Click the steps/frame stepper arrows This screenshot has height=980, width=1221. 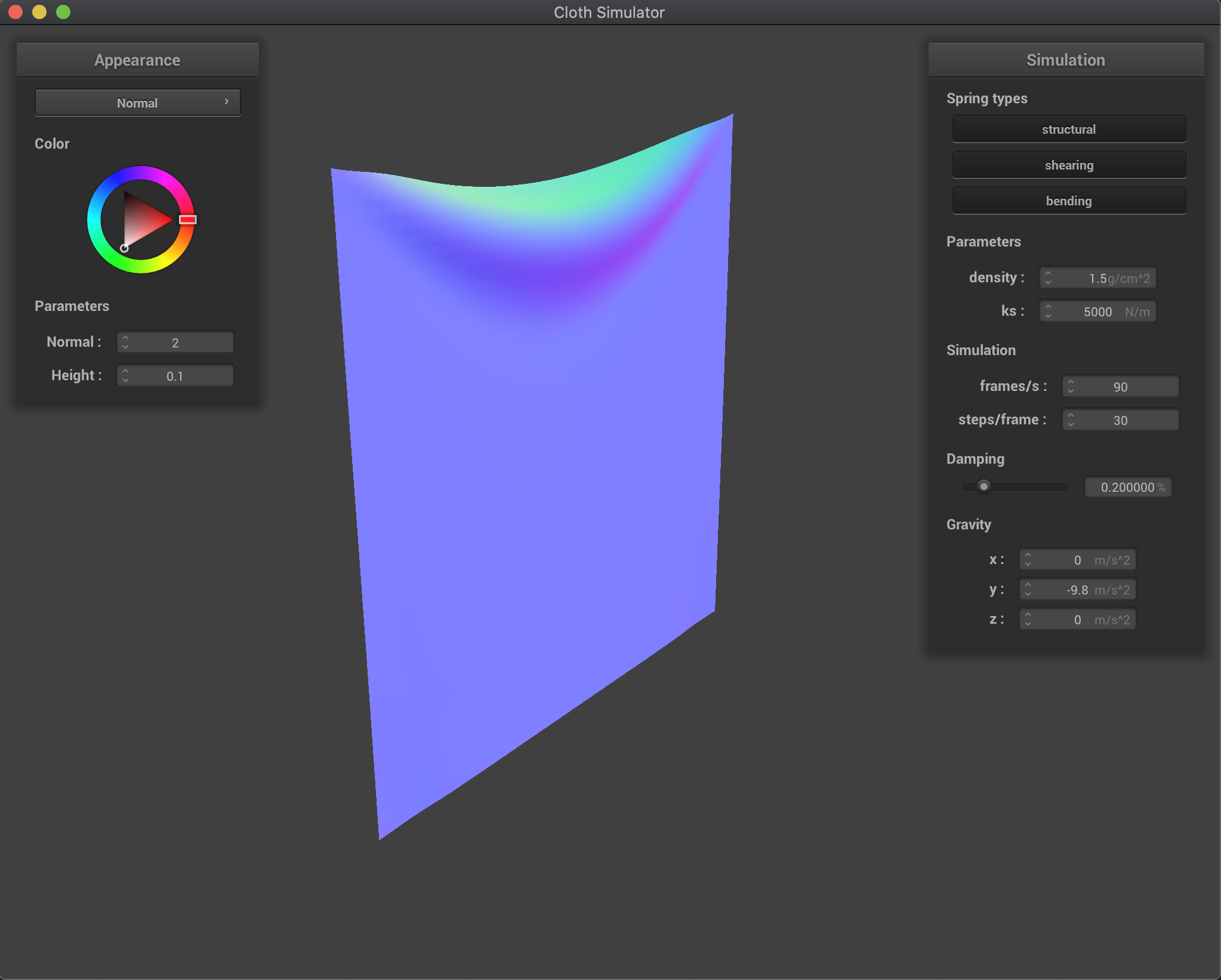click(1071, 420)
